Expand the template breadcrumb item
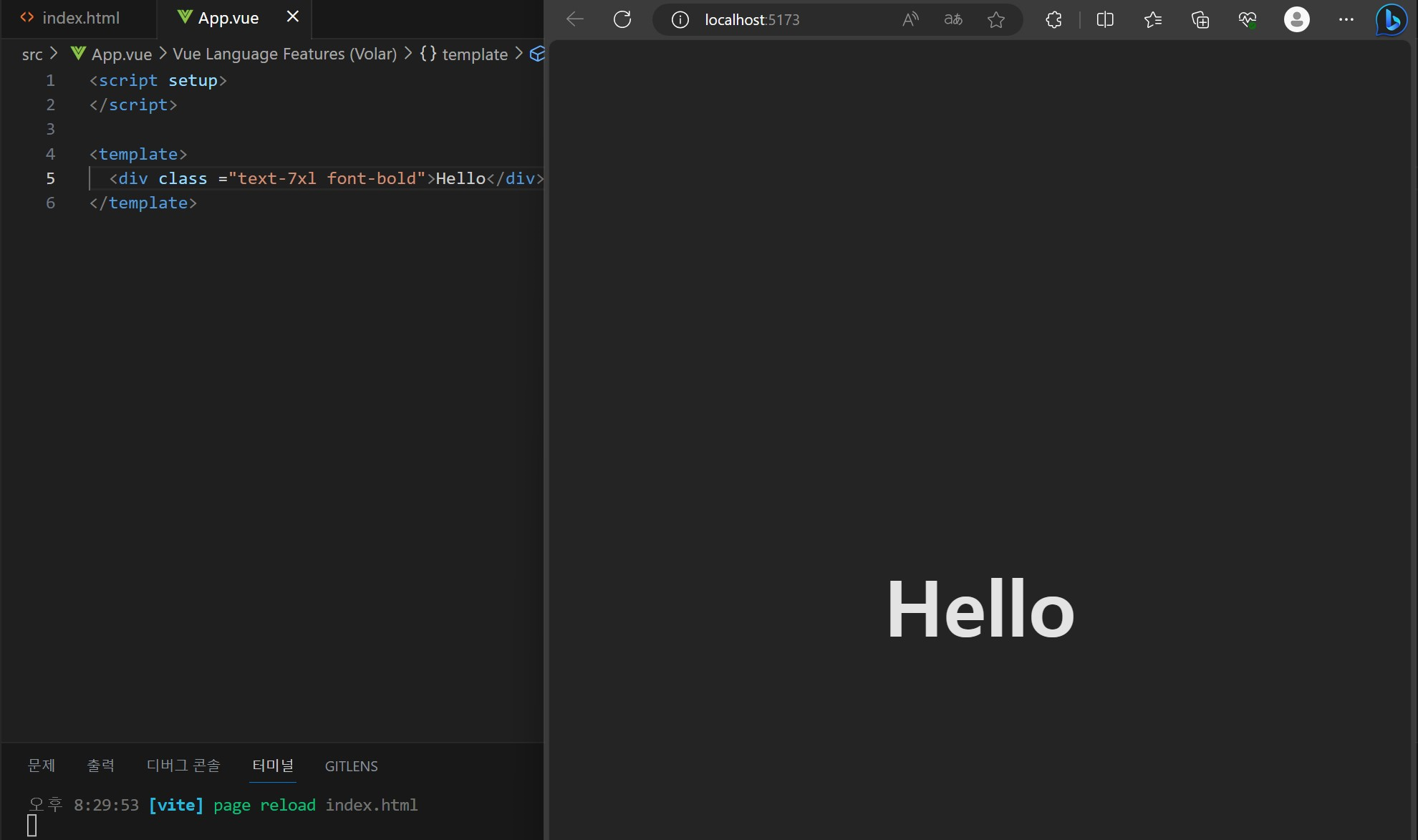The image size is (1418, 840). point(474,54)
